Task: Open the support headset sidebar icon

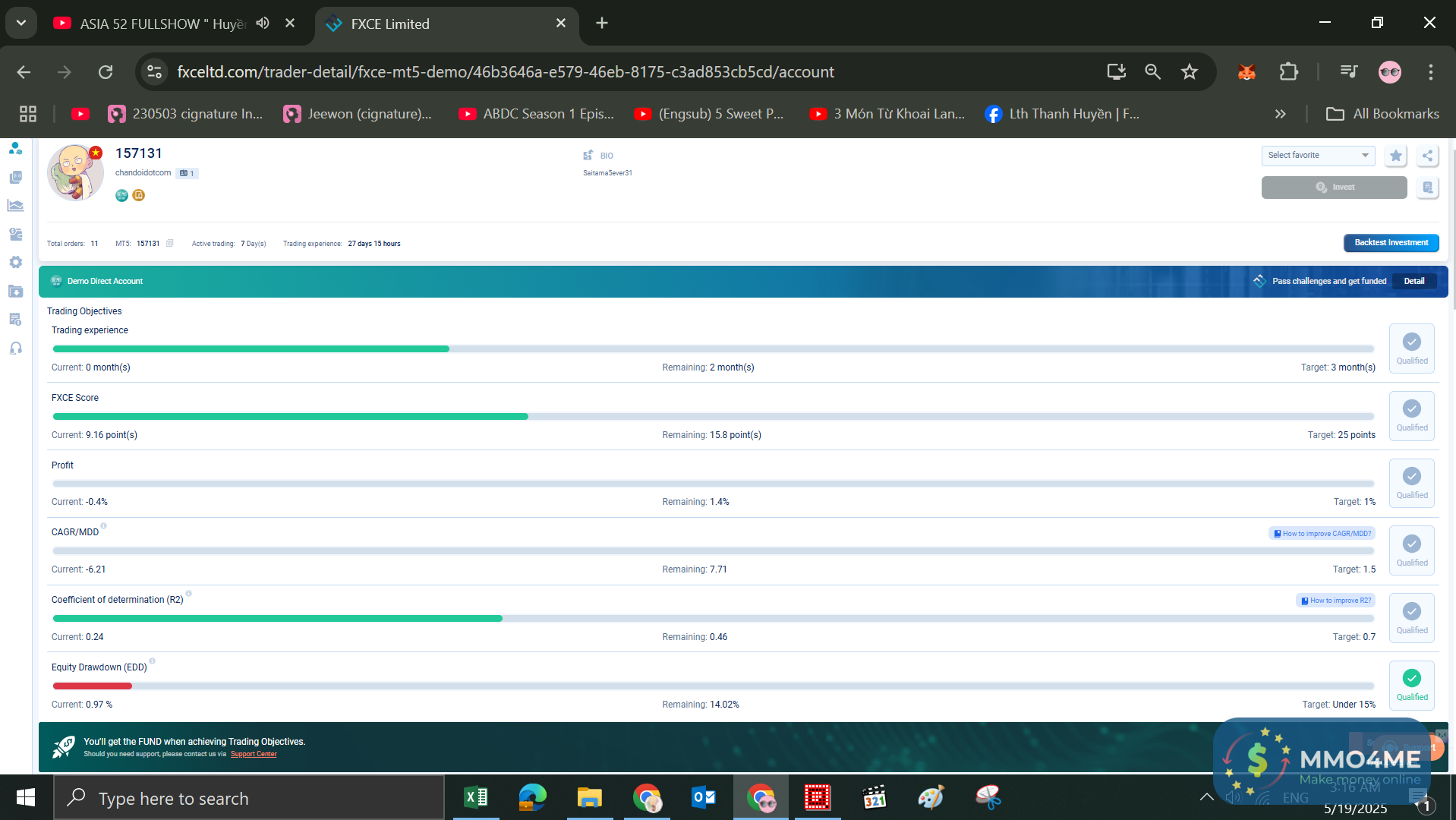Action: (x=15, y=348)
